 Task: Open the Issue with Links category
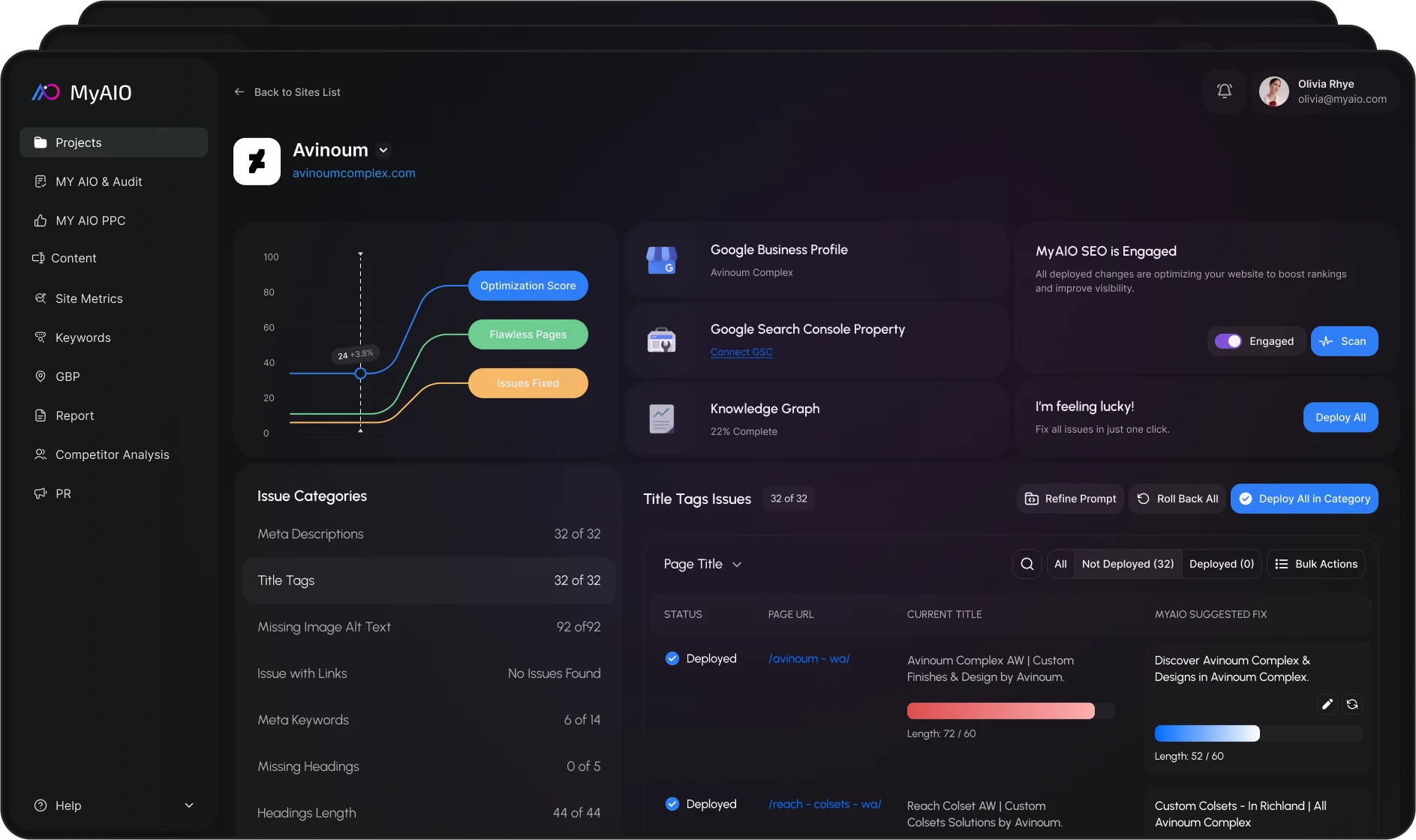click(429, 673)
